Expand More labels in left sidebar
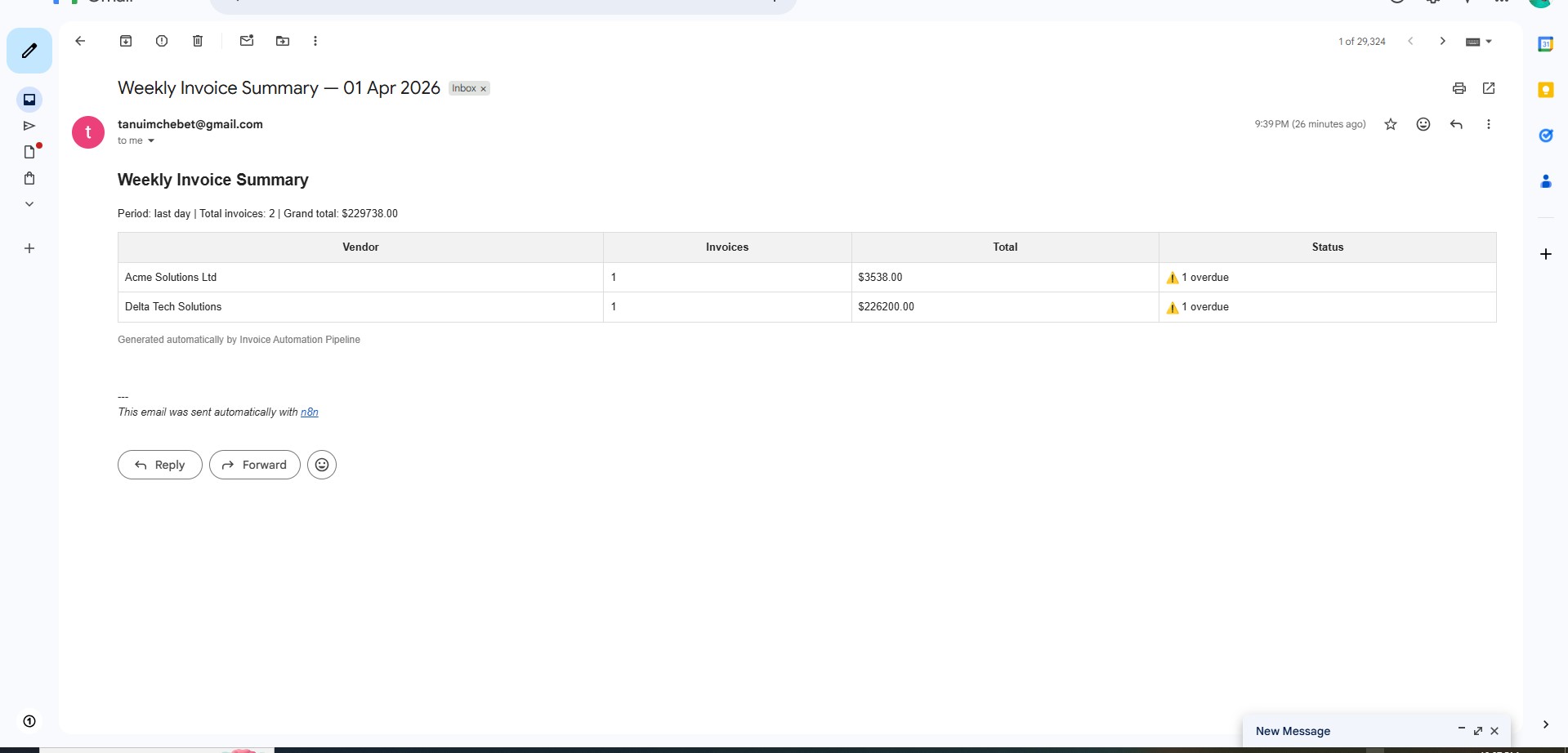Image resolution: width=1568 pixels, height=753 pixels. pyautogui.click(x=29, y=204)
